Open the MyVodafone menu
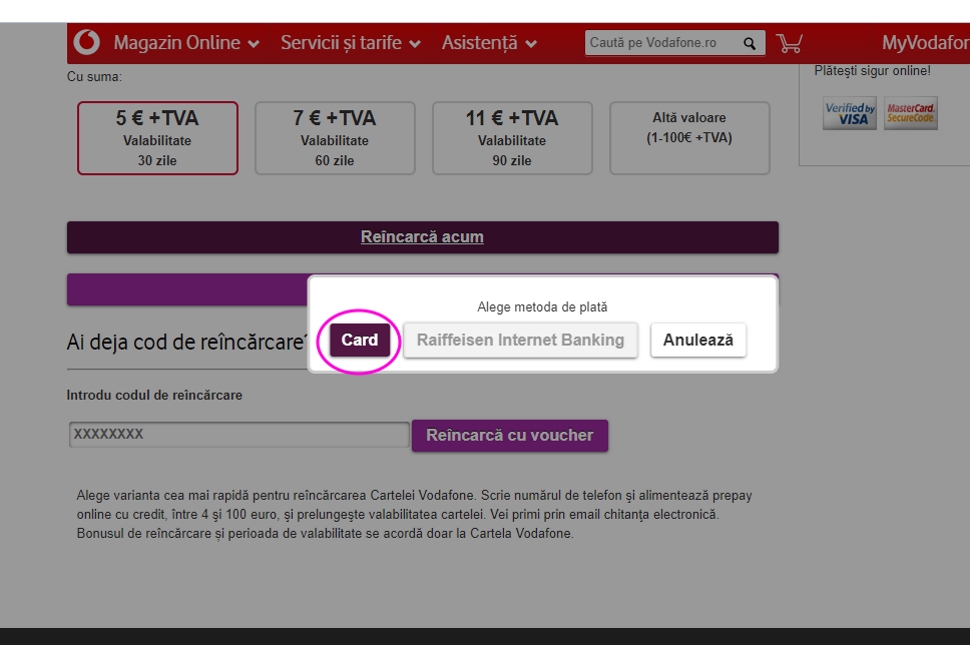 click(924, 43)
